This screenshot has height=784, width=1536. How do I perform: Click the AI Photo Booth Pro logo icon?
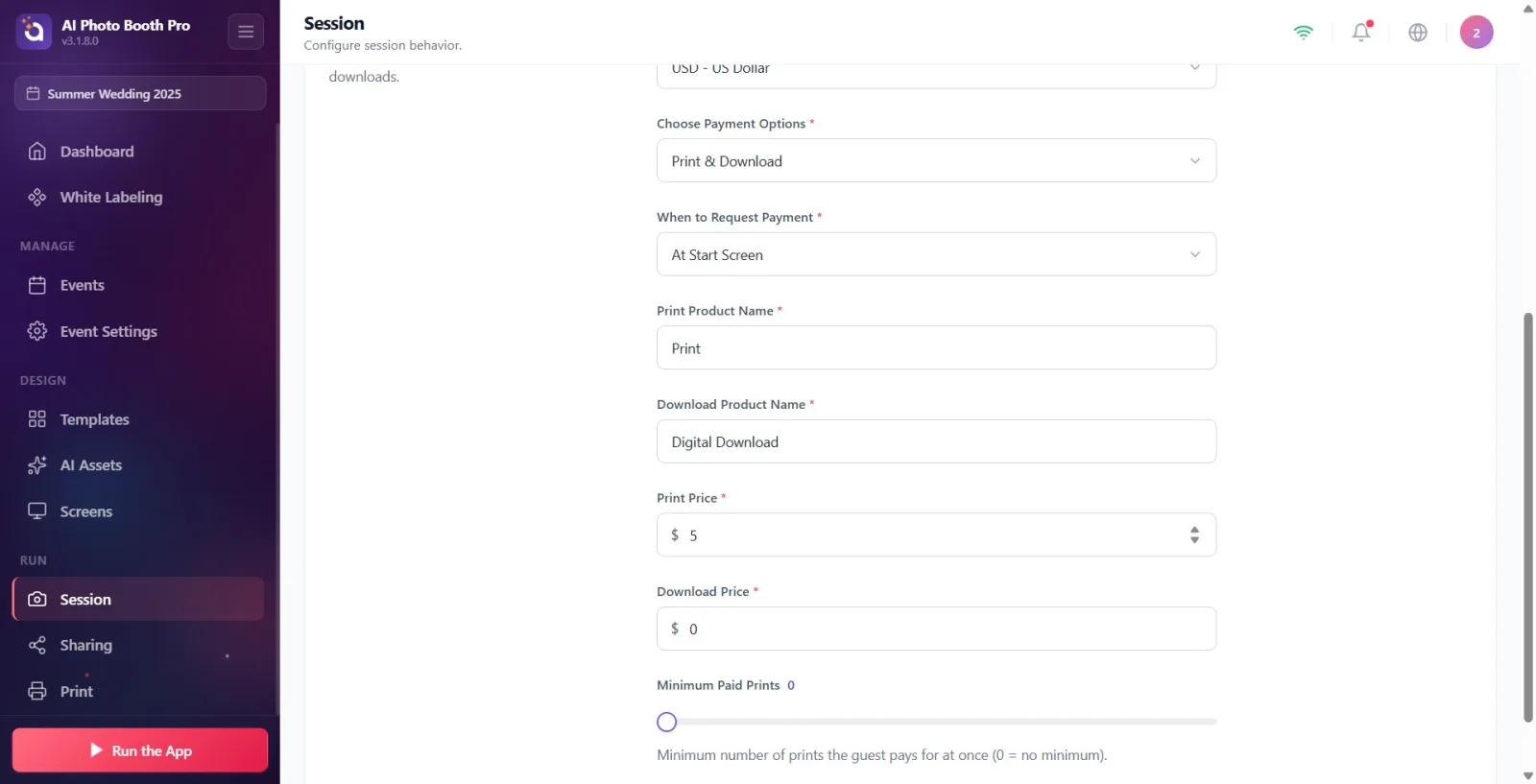tap(34, 32)
